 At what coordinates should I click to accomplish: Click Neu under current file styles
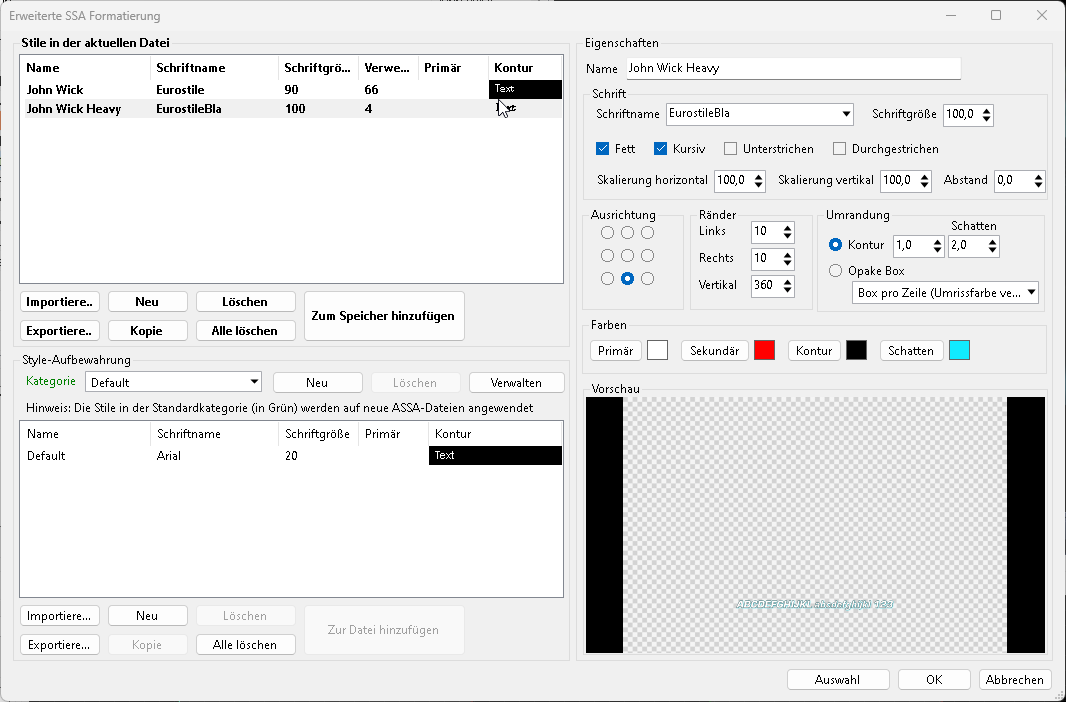[x=147, y=302]
